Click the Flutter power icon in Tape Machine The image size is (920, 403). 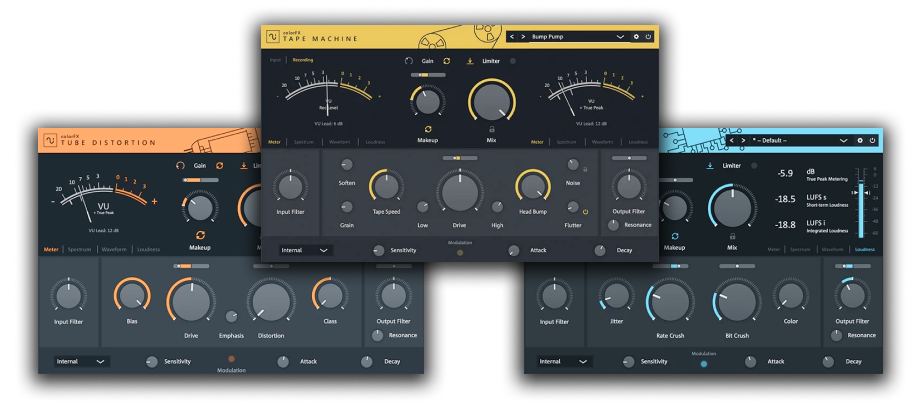pos(585,212)
